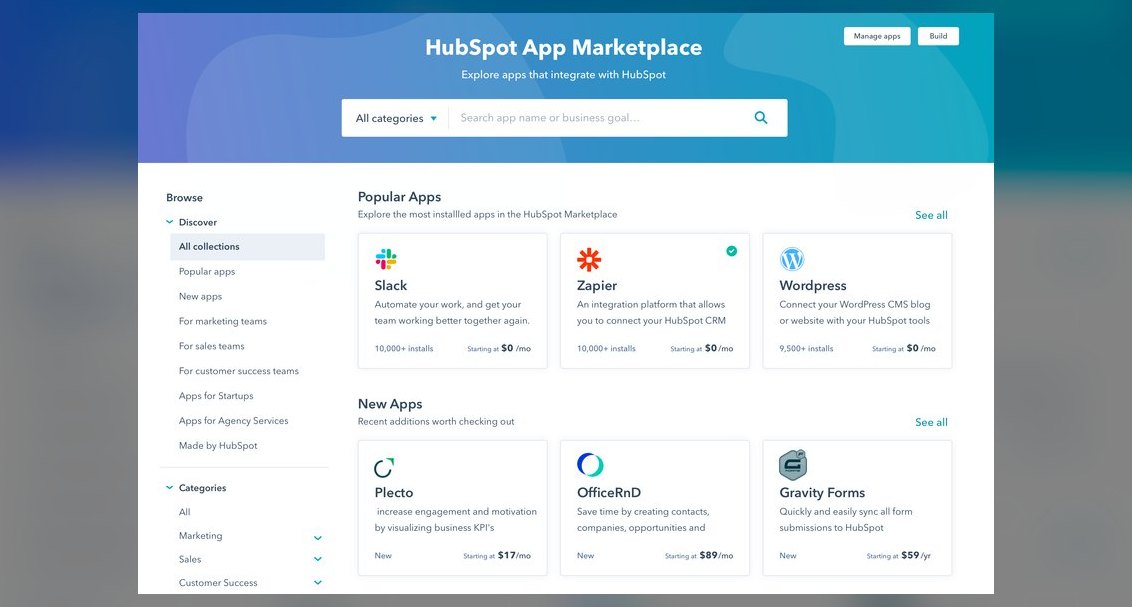This screenshot has width=1132, height=607.
Task: Open the Gravity Forms app title
Action: coord(822,493)
